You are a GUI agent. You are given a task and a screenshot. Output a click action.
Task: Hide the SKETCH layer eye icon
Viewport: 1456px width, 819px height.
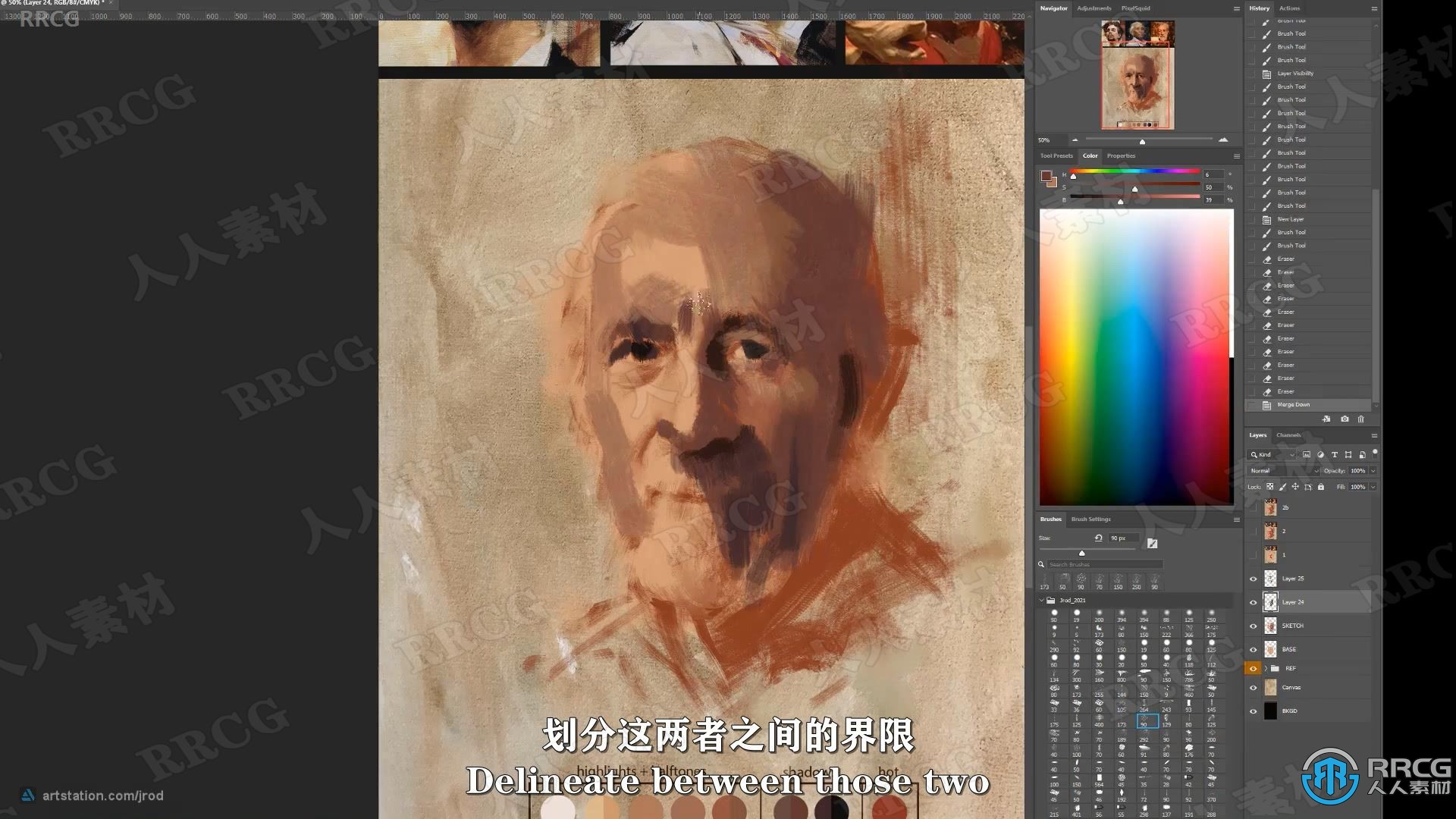[1253, 626]
